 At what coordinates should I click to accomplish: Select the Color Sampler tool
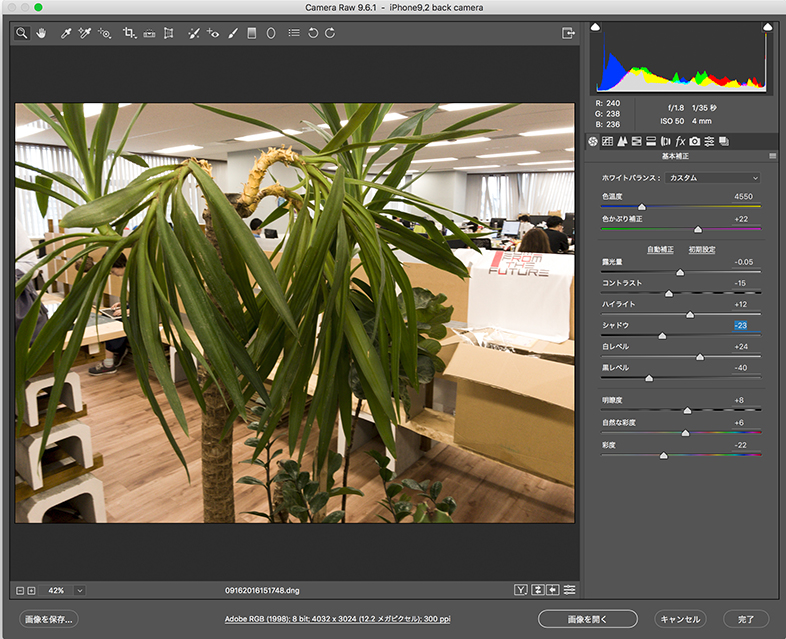pyautogui.click(x=85, y=33)
